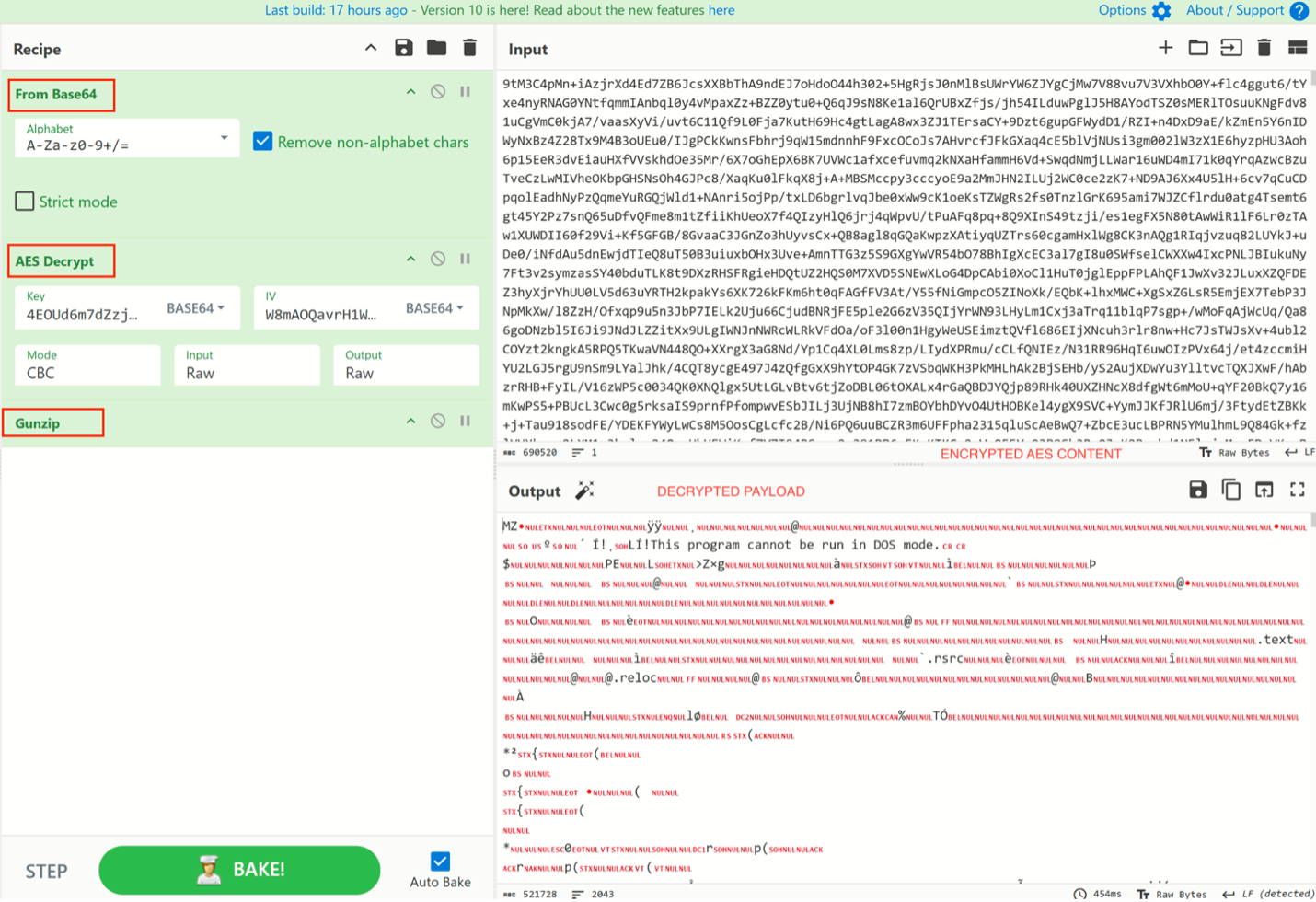Maximise the output pane
The width and height of the screenshot is (1316, 902).
1298,491
